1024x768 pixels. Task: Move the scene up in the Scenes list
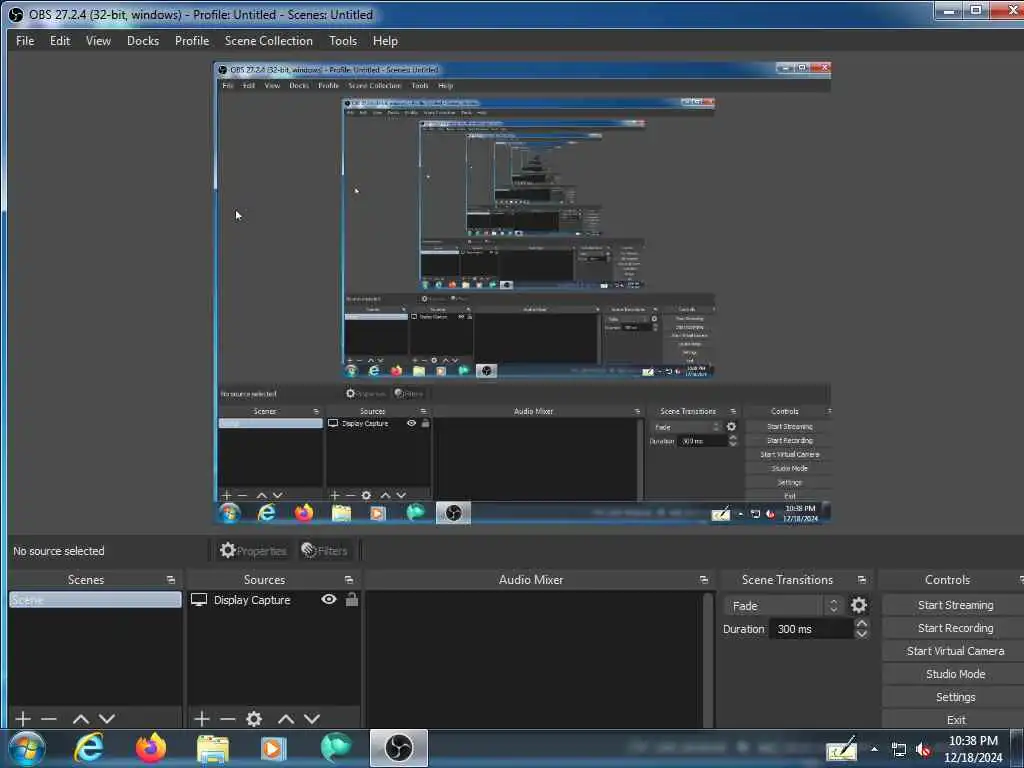click(x=81, y=719)
